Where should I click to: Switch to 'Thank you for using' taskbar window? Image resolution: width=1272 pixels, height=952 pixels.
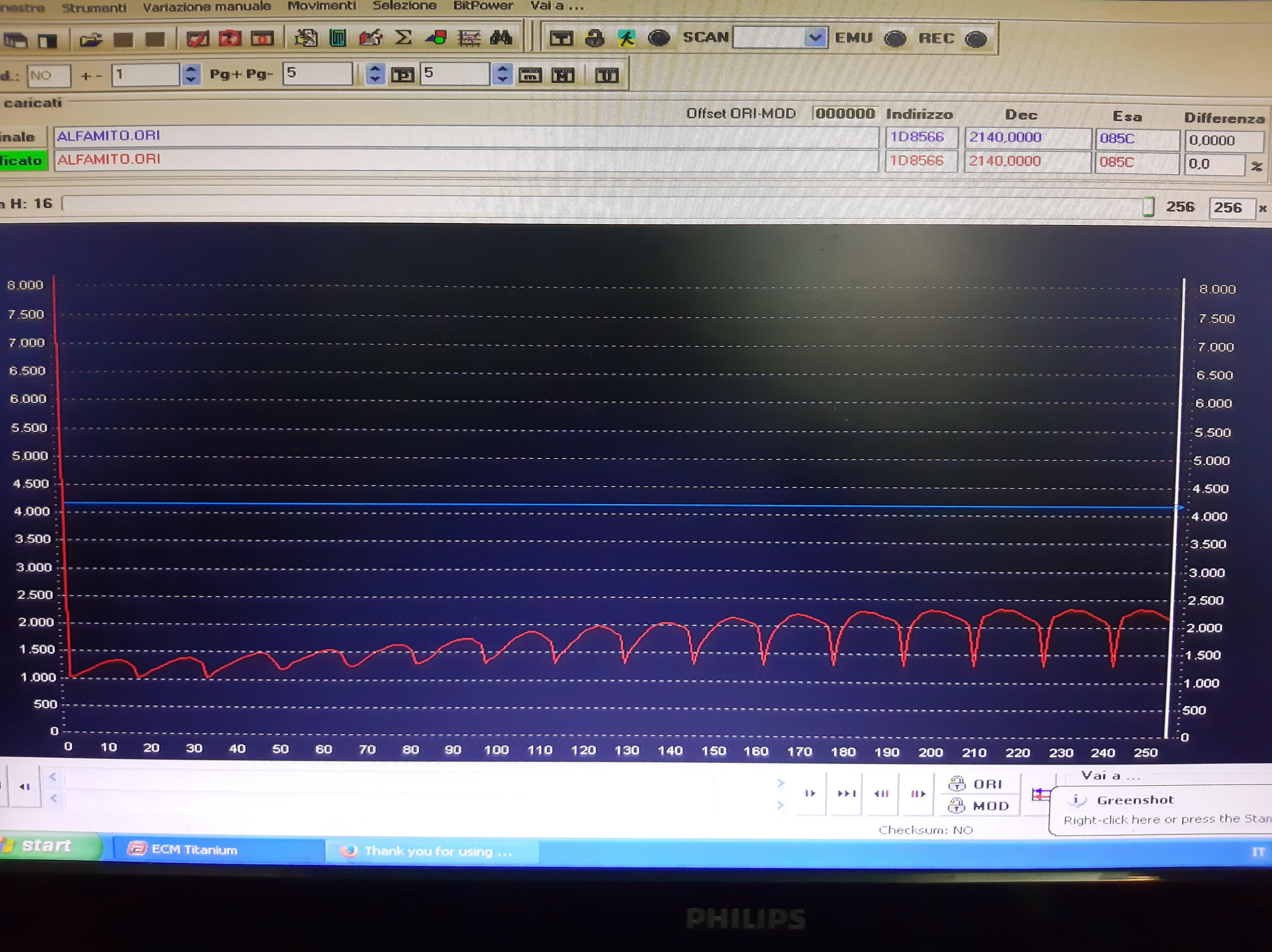coord(432,851)
